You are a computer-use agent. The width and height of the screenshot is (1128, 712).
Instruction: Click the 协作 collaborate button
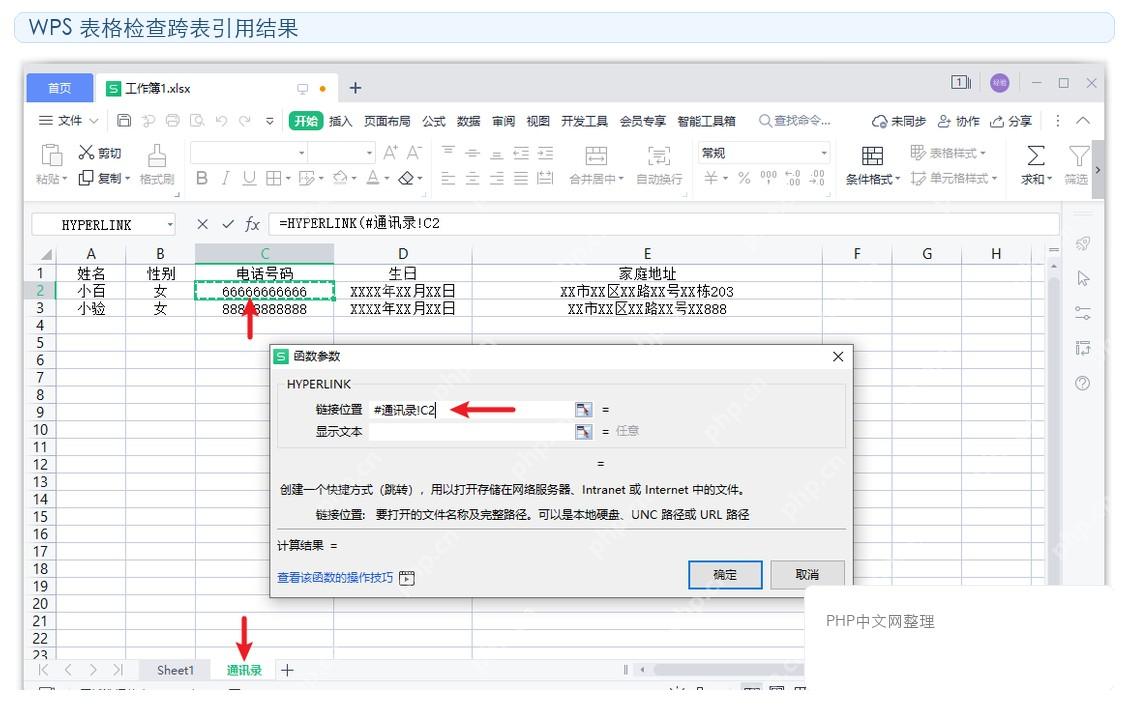[x=959, y=121]
